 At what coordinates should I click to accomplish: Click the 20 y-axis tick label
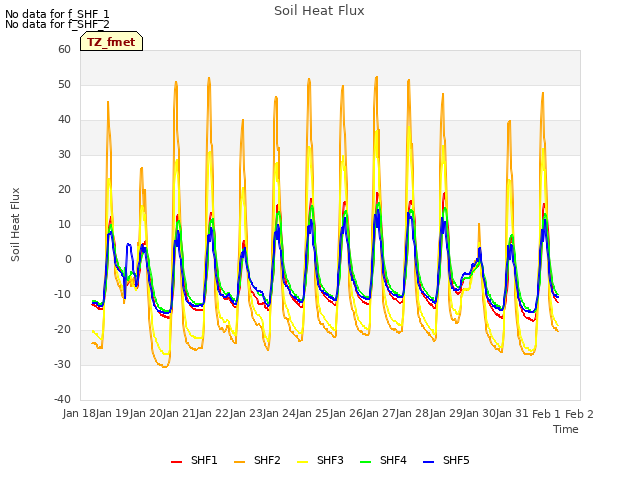(x=64, y=189)
